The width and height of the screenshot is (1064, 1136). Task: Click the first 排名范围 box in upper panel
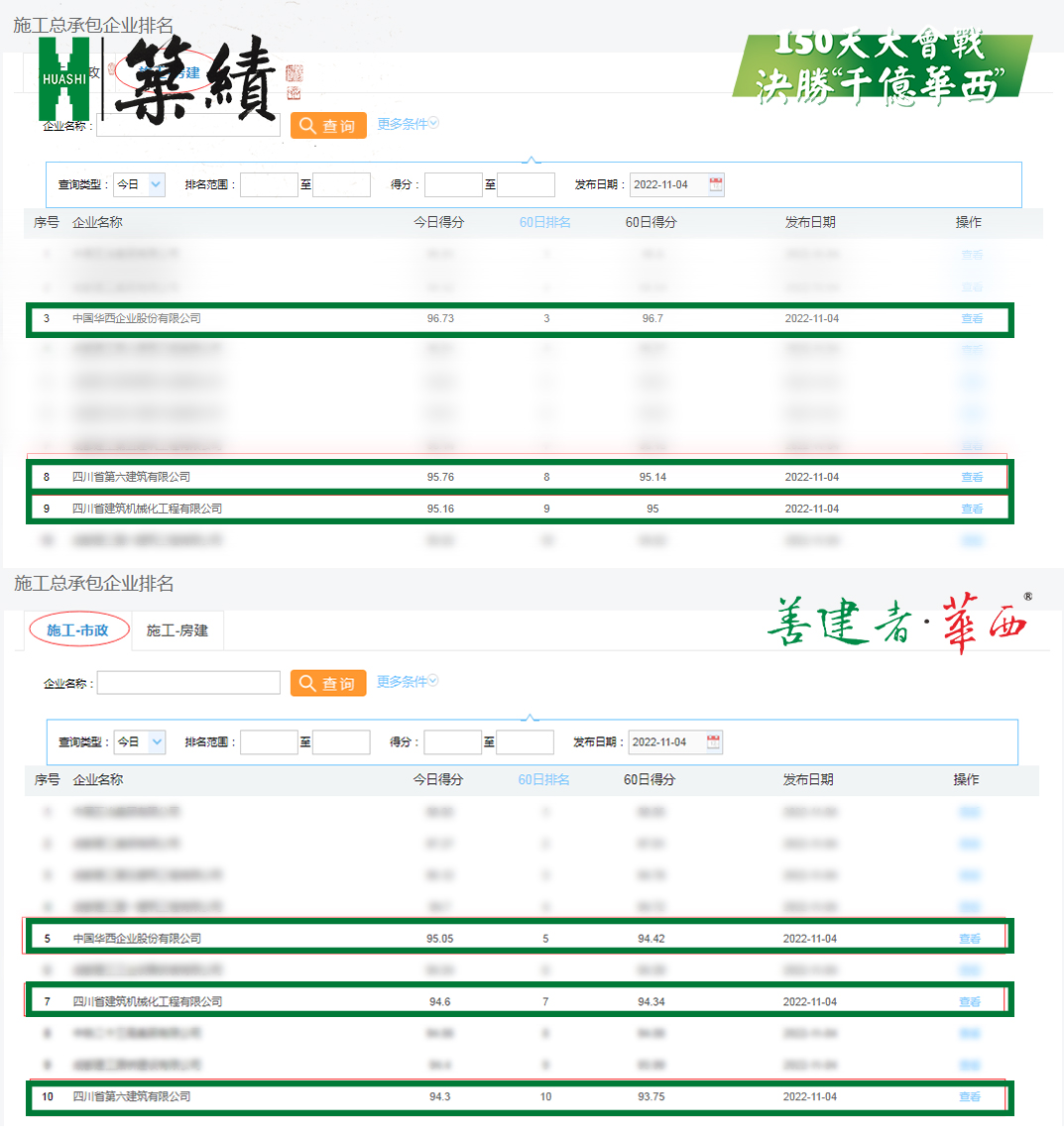pos(269,184)
